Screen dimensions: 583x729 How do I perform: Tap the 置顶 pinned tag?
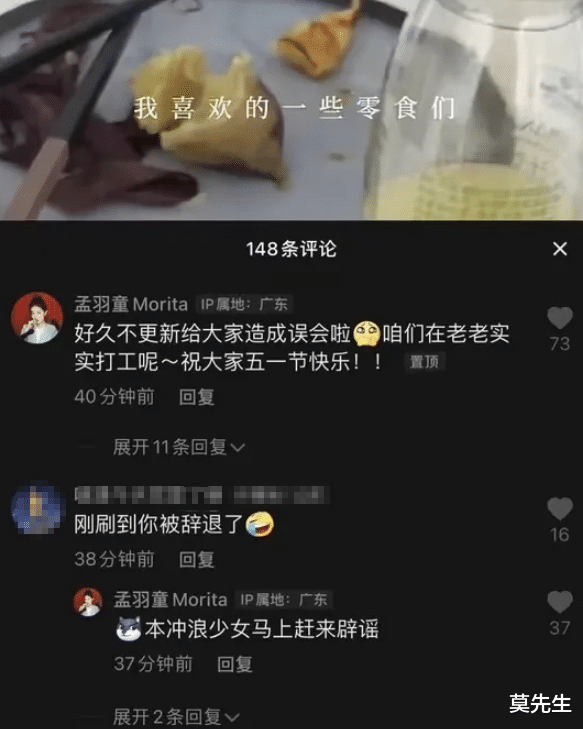(424, 362)
